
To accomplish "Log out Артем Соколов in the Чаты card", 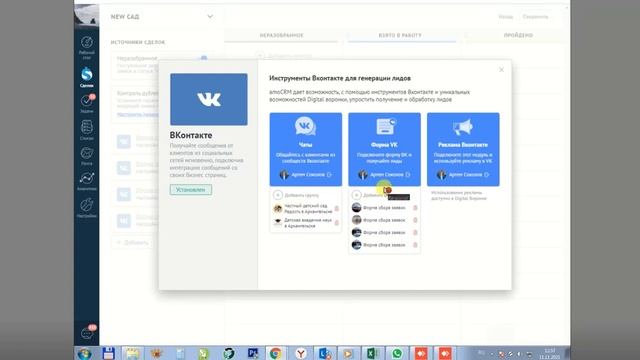I will click(329, 175).
